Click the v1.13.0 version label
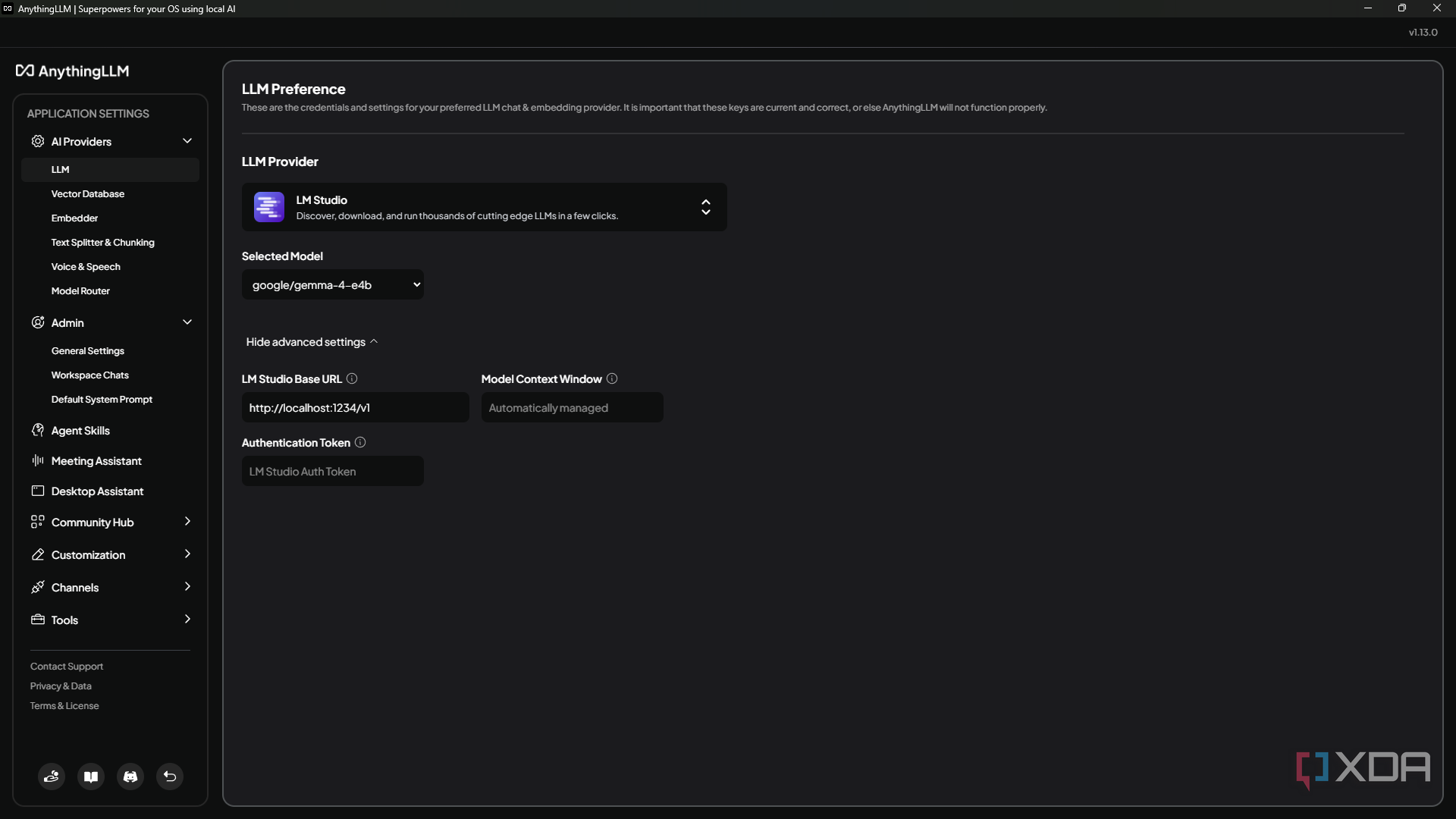The image size is (1456, 819). click(1423, 33)
